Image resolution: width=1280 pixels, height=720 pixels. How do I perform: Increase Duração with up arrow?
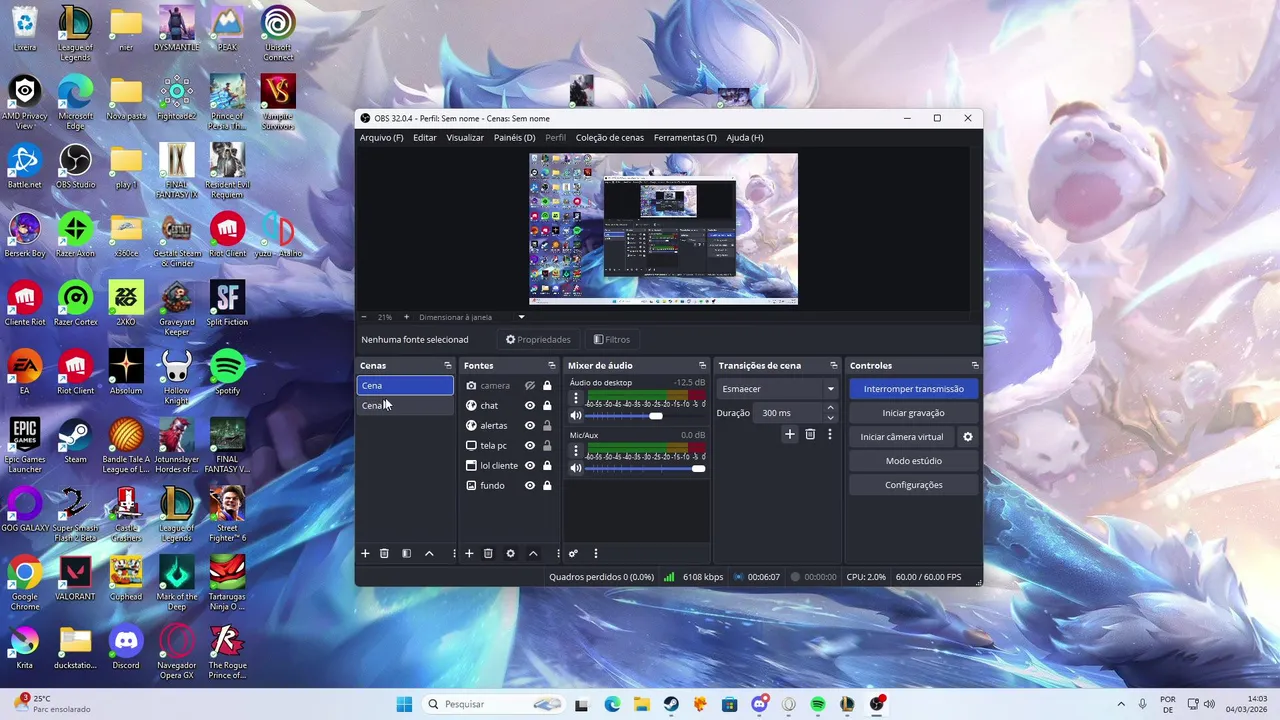pyautogui.click(x=830, y=408)
